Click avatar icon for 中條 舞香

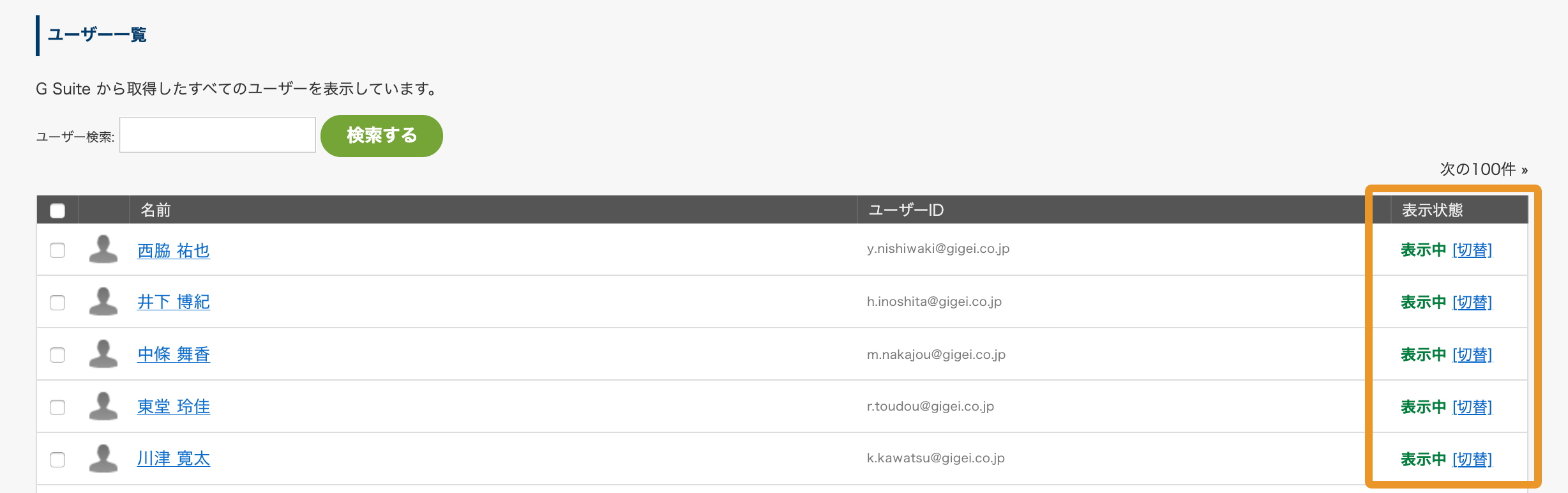pyautogui.click(x=103, y=354)
